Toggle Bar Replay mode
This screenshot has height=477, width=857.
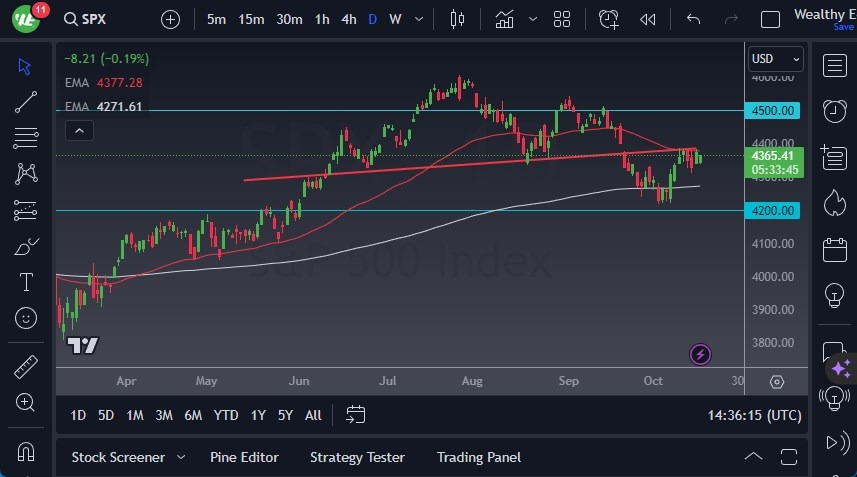[x=648, y=19]
